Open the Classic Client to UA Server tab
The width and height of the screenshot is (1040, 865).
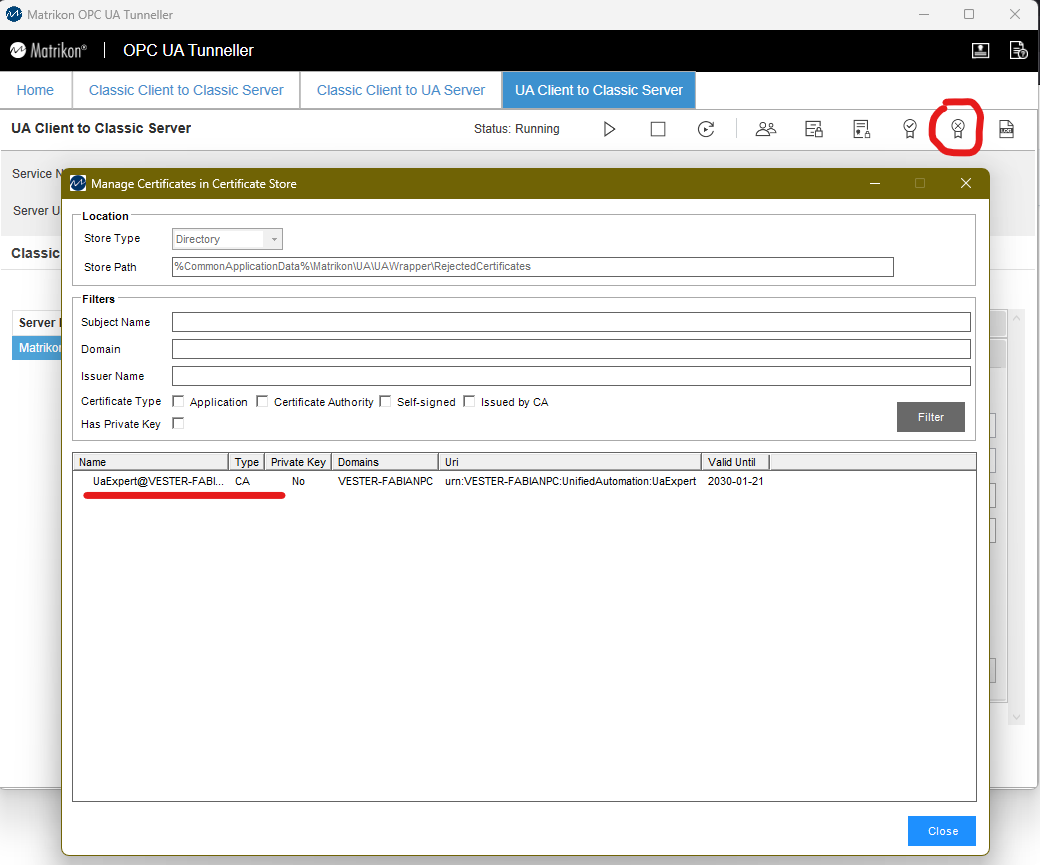coord(401,90)
